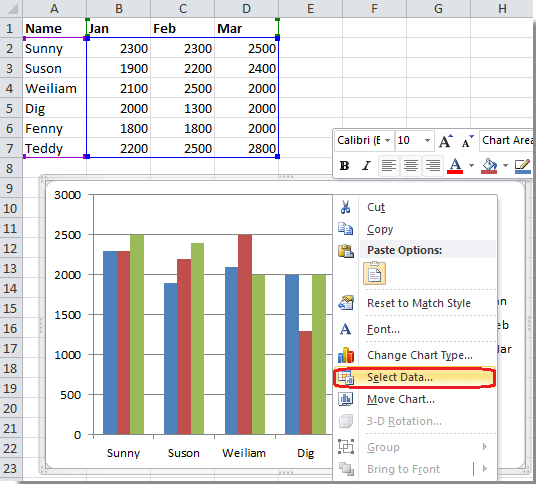Select row 8 header

(11, 169)
